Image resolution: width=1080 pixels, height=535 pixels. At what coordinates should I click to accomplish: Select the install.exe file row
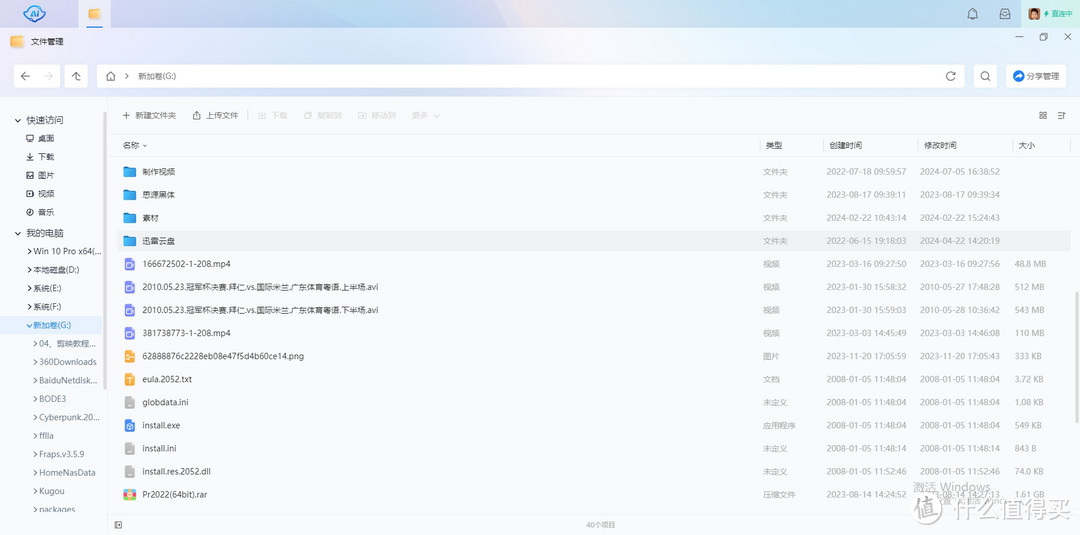pos(161,426)
